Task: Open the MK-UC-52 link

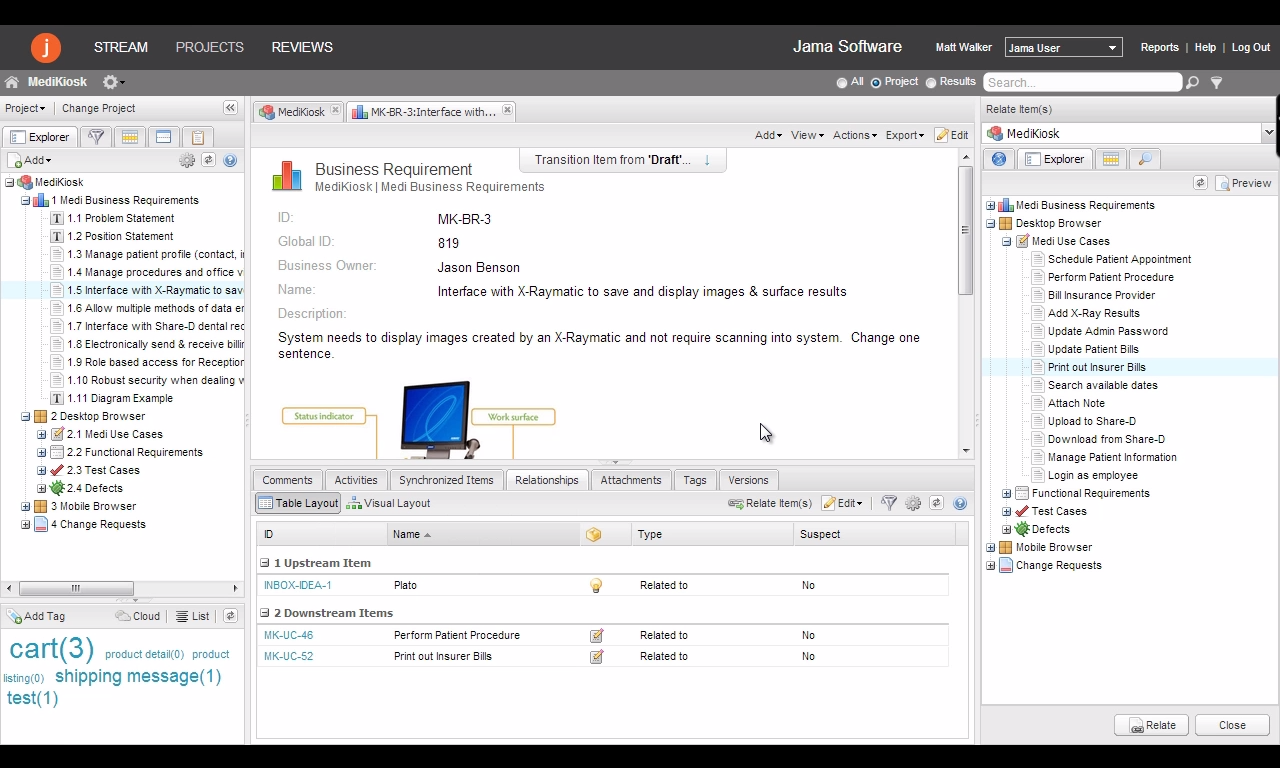Action: click(x=288, y=656)
